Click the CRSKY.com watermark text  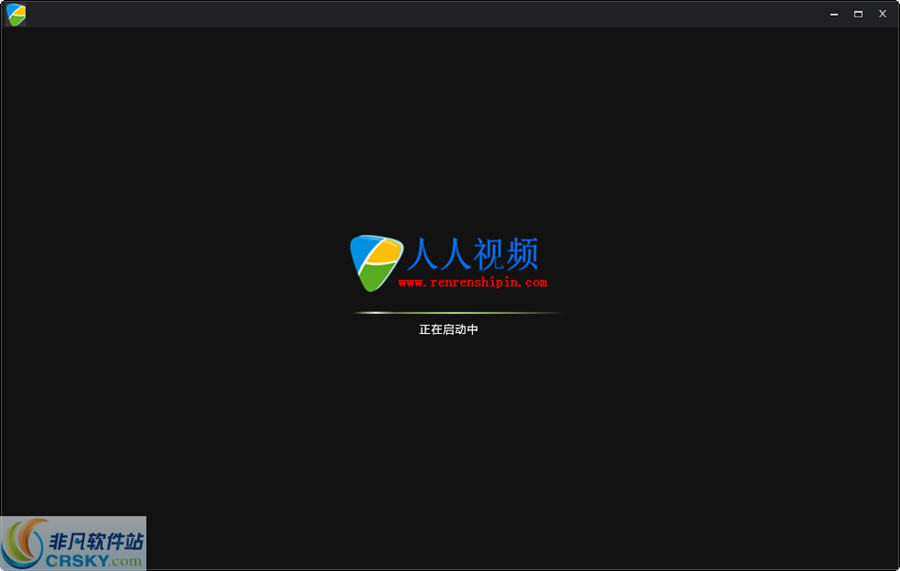[95, 560]
